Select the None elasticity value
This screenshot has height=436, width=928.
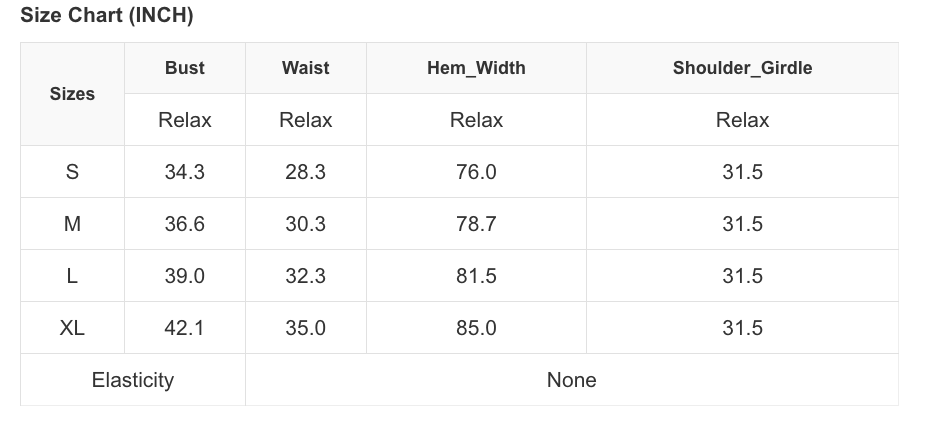click(571, 380)
